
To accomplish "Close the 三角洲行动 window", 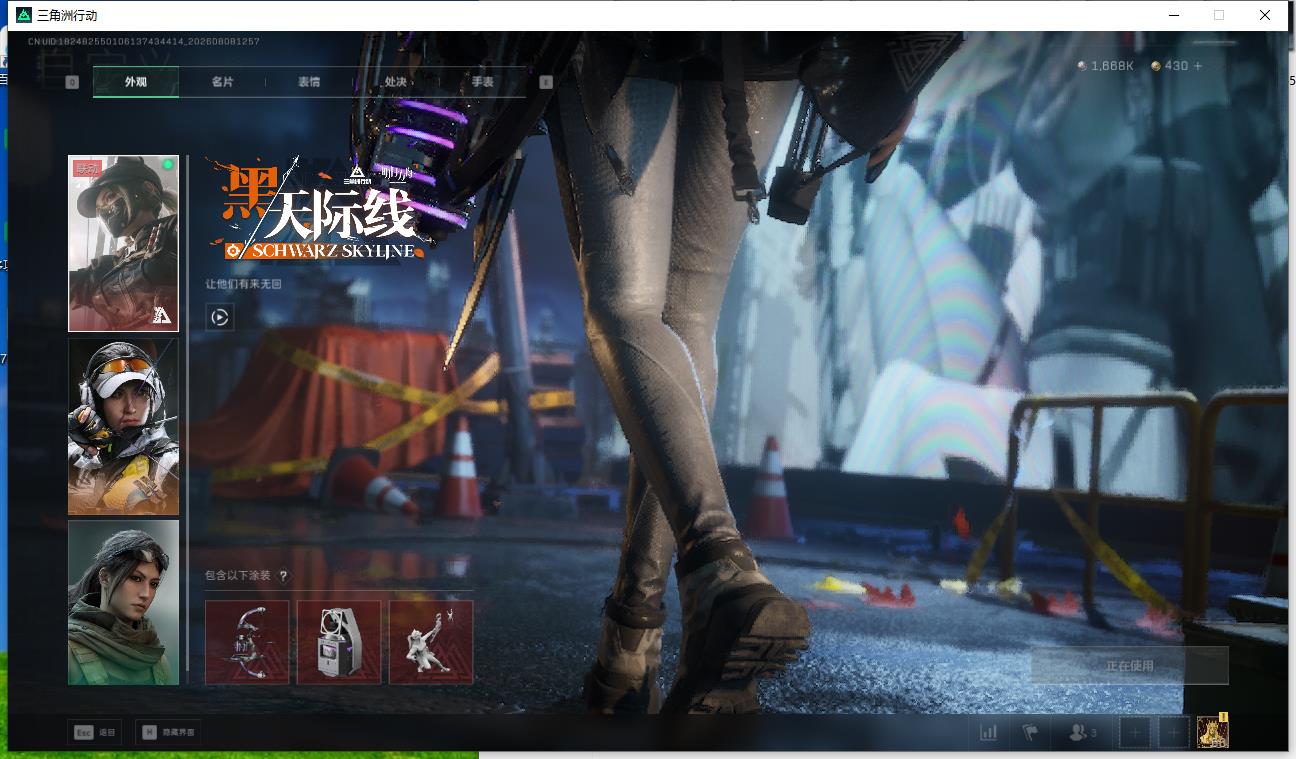I will point(1265,15).
